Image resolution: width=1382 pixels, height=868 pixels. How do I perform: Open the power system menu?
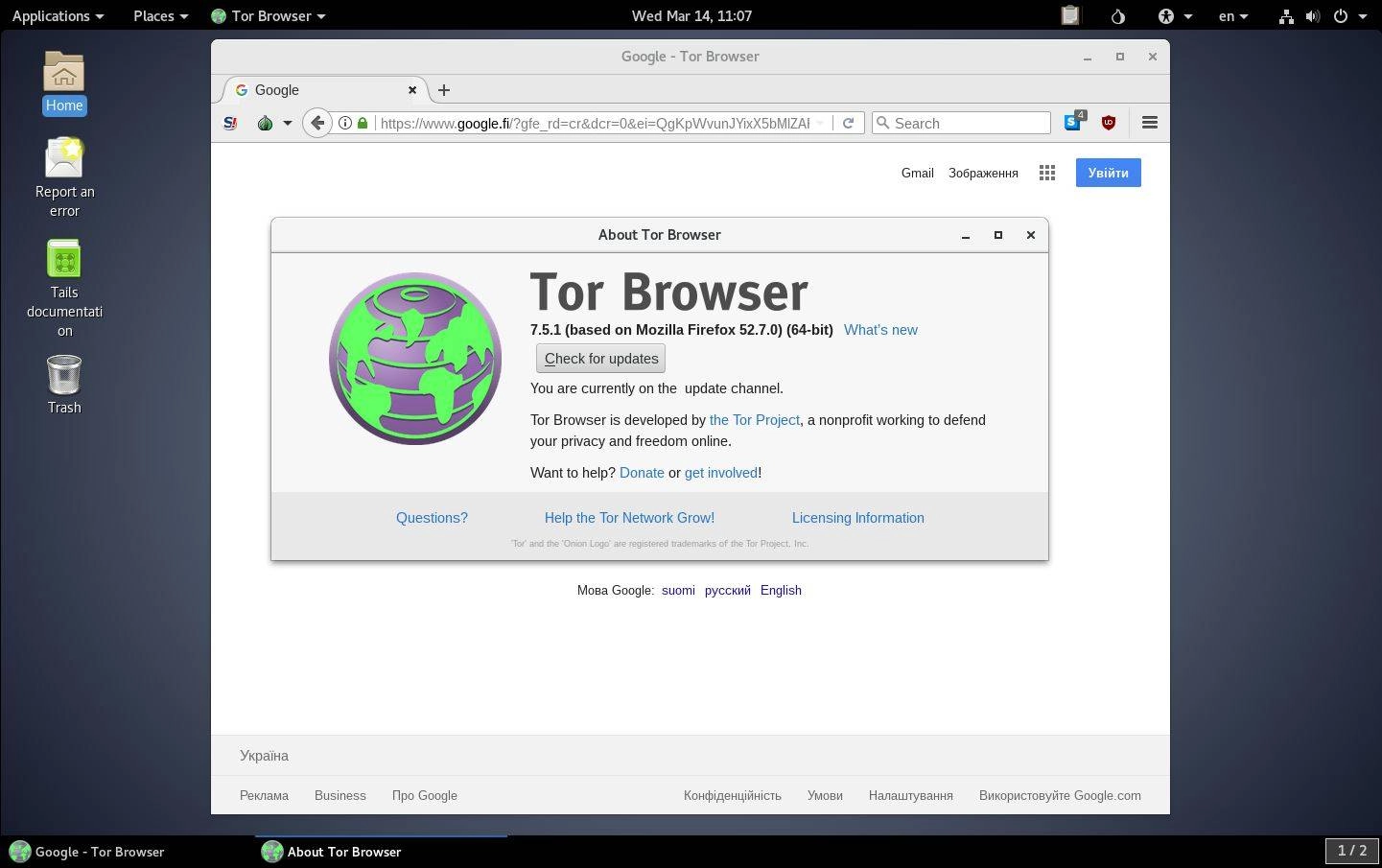click(1349, 15)
